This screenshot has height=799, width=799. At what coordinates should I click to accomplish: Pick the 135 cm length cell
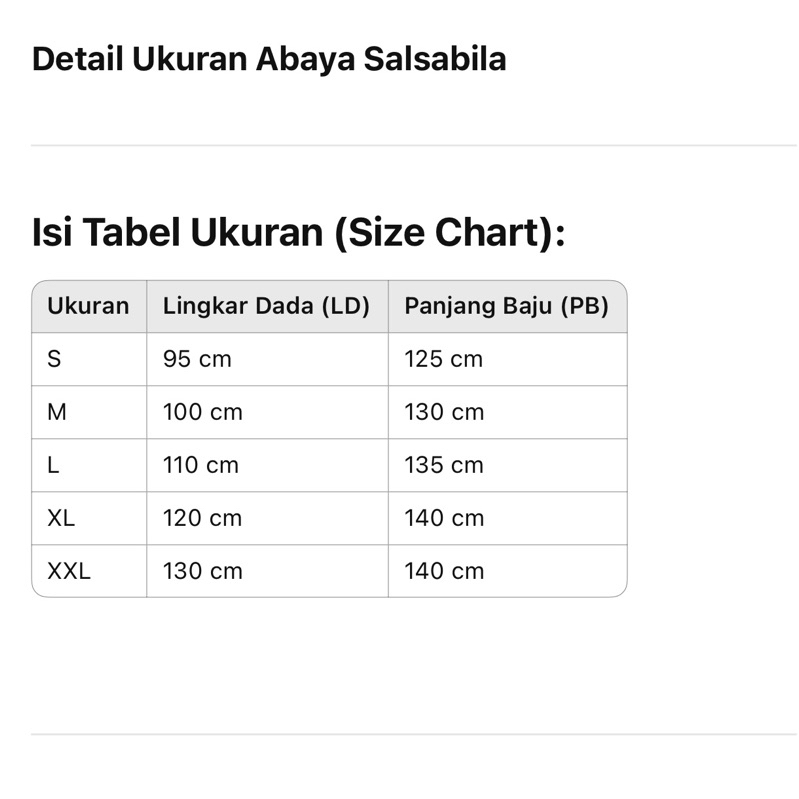pos(443,465)
